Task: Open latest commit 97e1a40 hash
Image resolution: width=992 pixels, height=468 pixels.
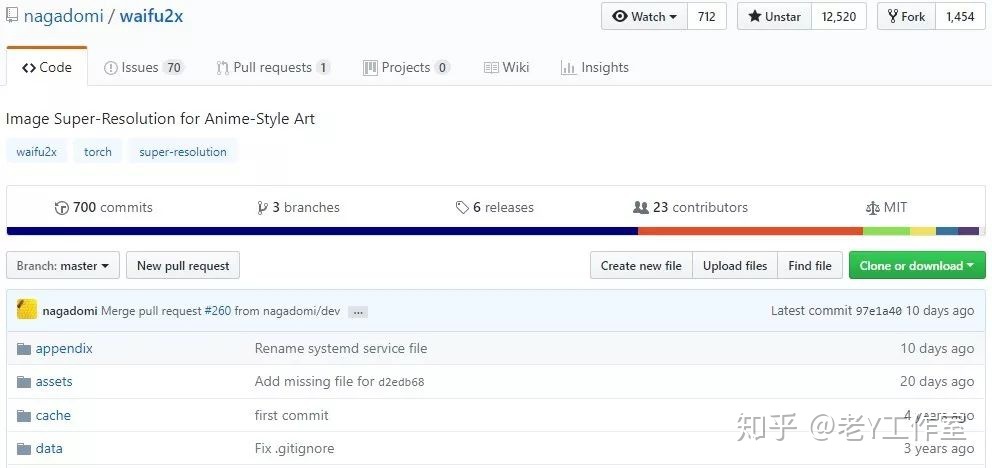Action: (879, 311)
